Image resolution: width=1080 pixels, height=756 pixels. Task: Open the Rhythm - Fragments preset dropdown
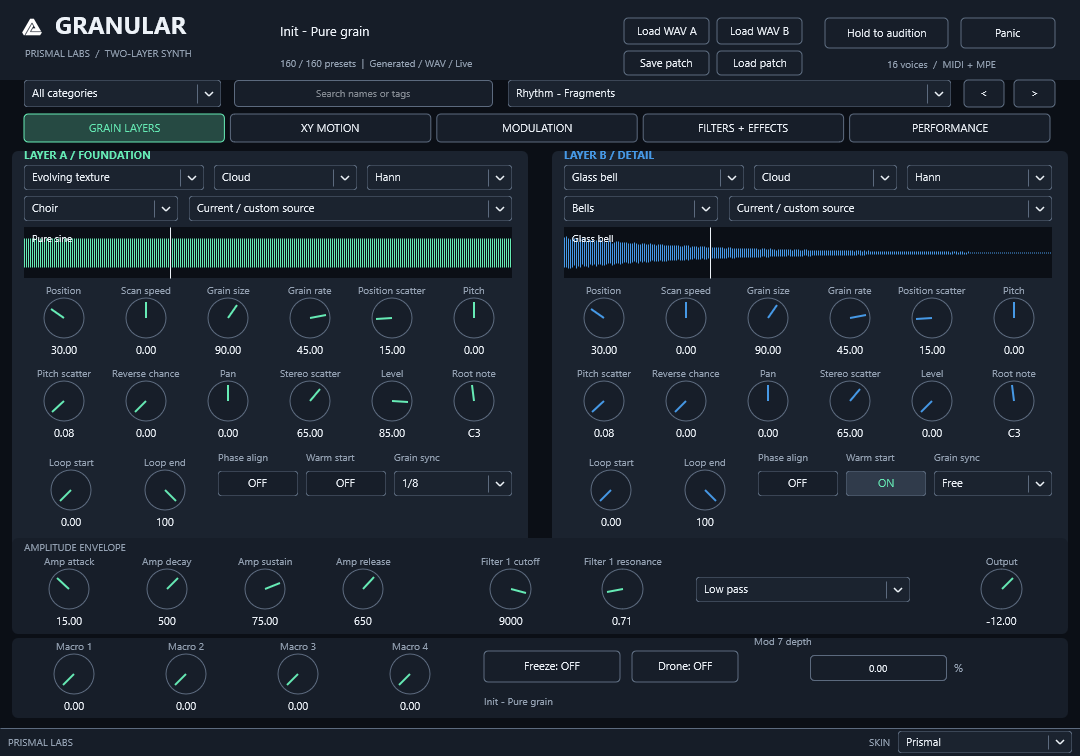coord(729,94)
